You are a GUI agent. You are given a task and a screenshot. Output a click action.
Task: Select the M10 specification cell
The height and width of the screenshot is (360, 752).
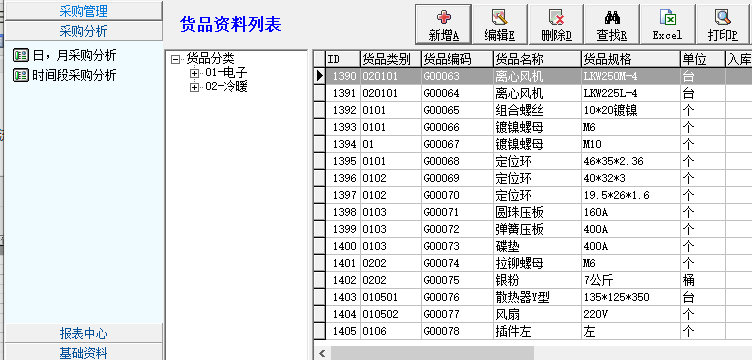[x=631, y=144]
